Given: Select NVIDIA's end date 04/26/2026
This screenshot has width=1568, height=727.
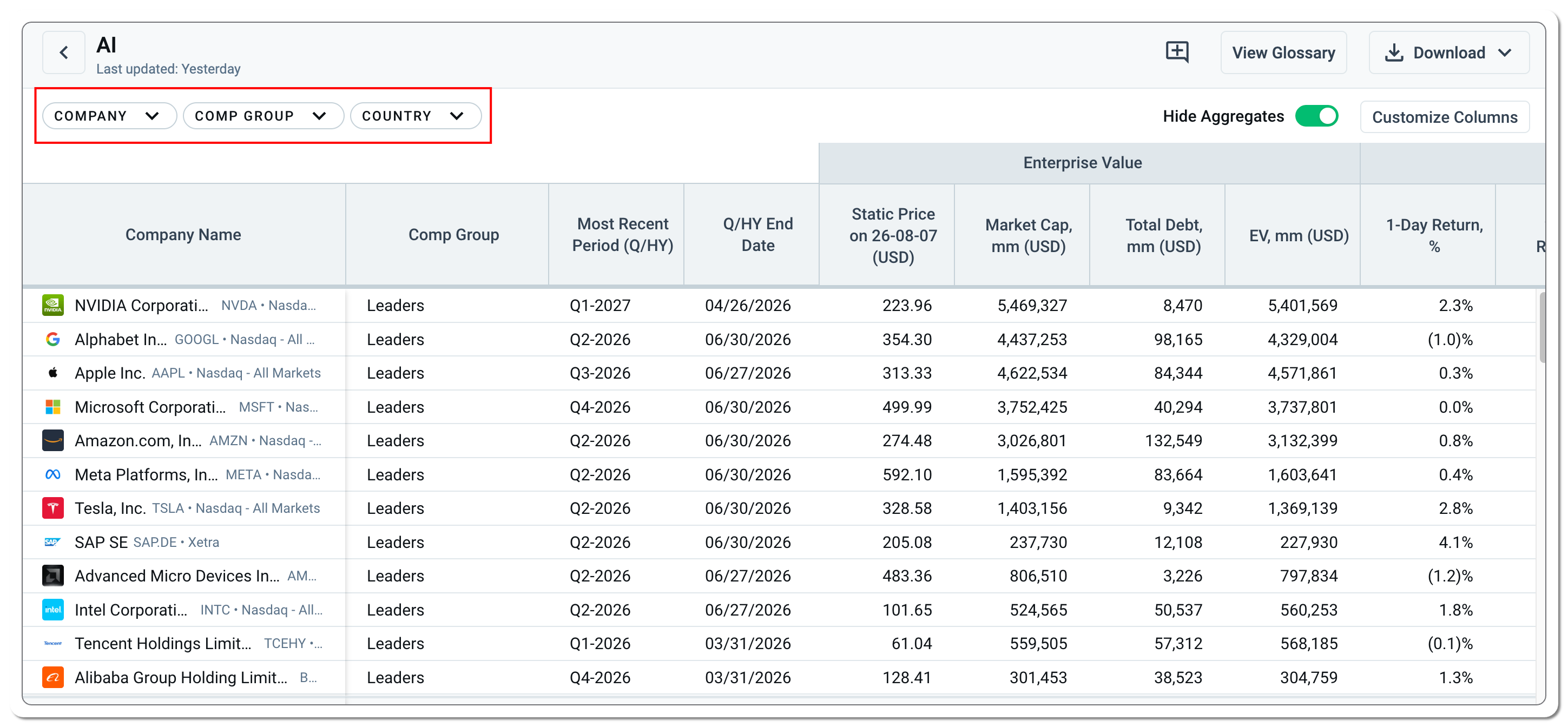Looking at the screenshot, I should pos(748,306).
